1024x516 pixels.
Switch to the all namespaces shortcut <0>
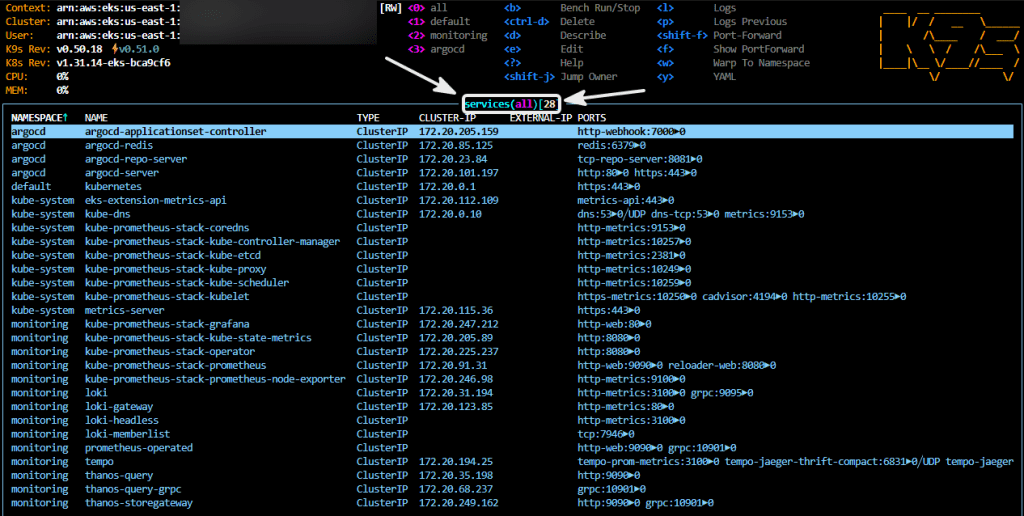428,8
